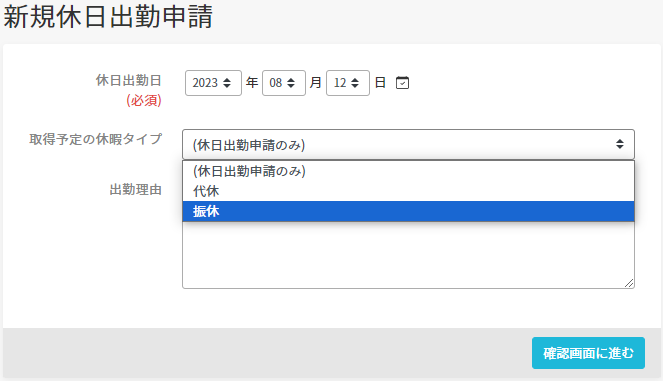663x381 pixels.
Task: Collapse the 取得予定の休暇タイプ select box
Action: click(408, 144)
